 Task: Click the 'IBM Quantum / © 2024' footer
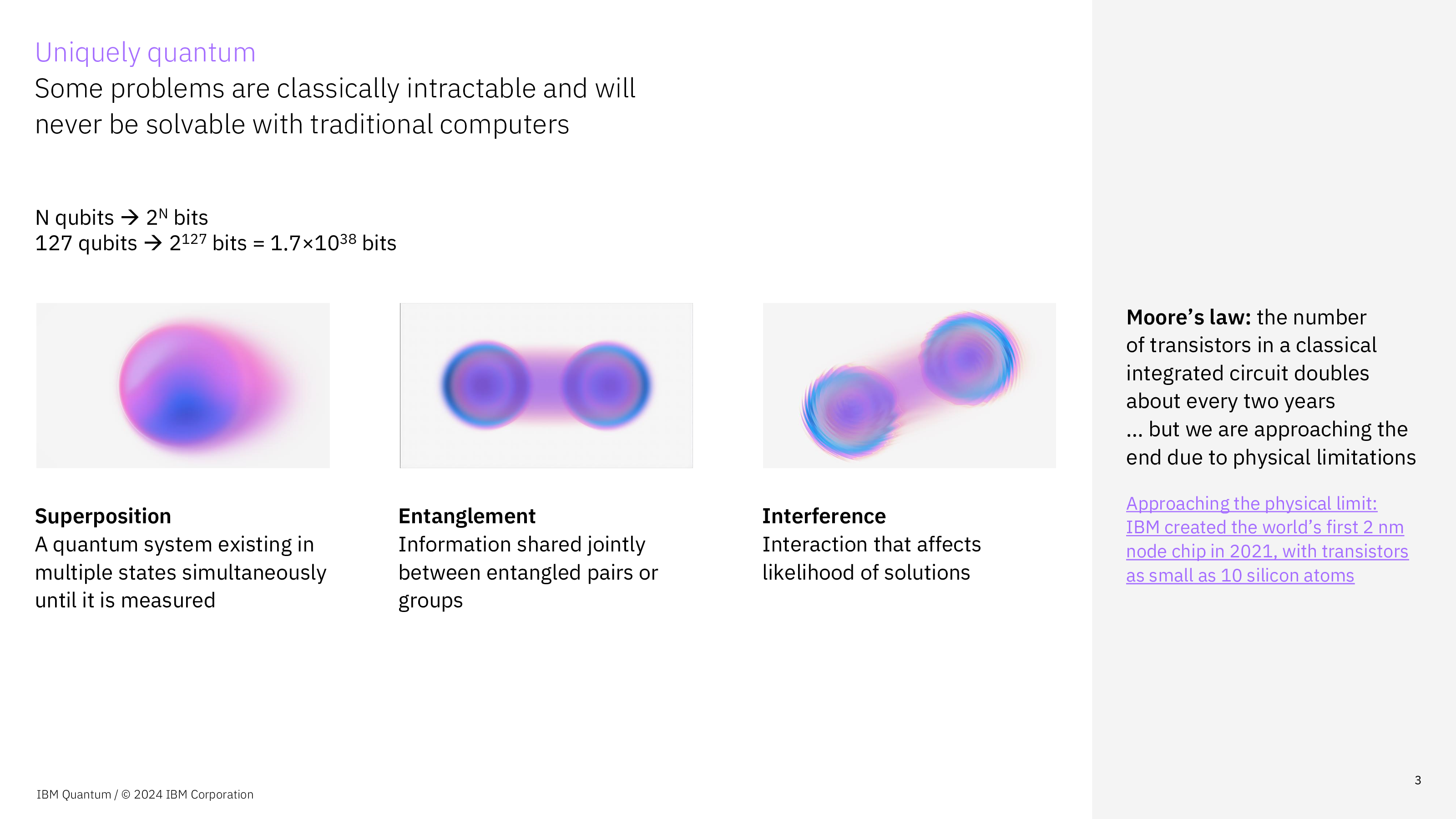[x=145, y=795]
